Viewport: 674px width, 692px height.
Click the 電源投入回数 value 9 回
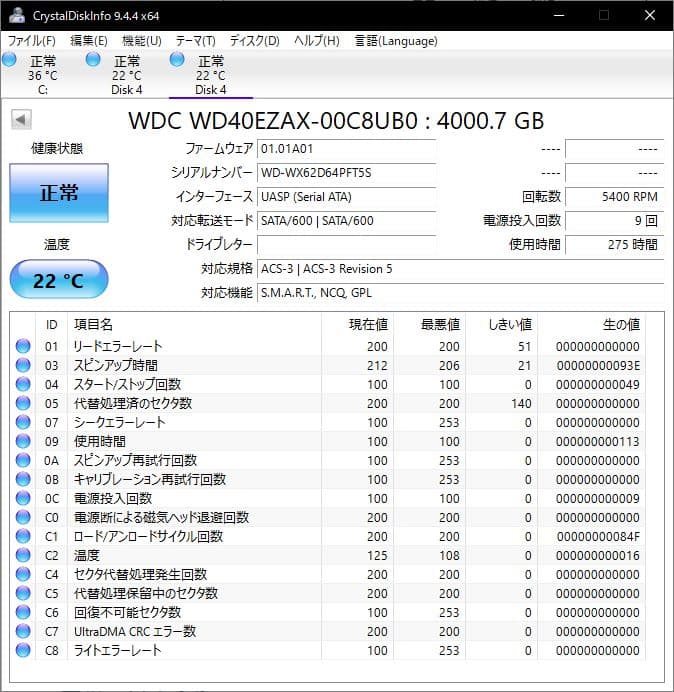(x=614, y=220)
